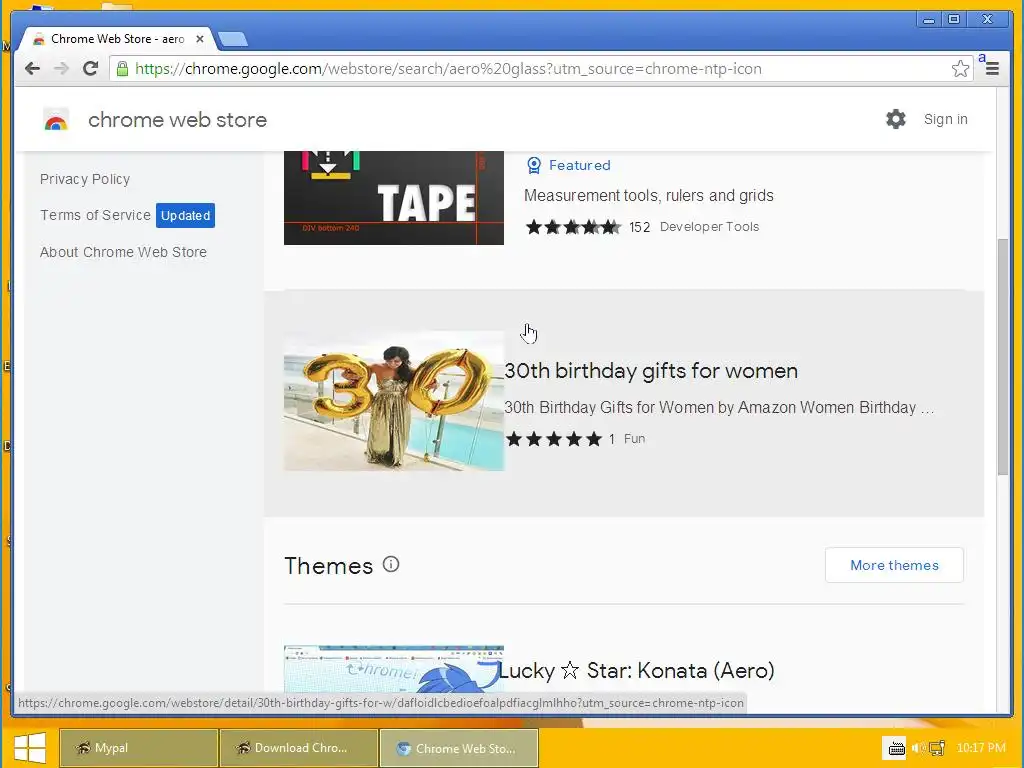Click the Themes section heading
This screenshot has width=1024, height=768.
point(328,566)
